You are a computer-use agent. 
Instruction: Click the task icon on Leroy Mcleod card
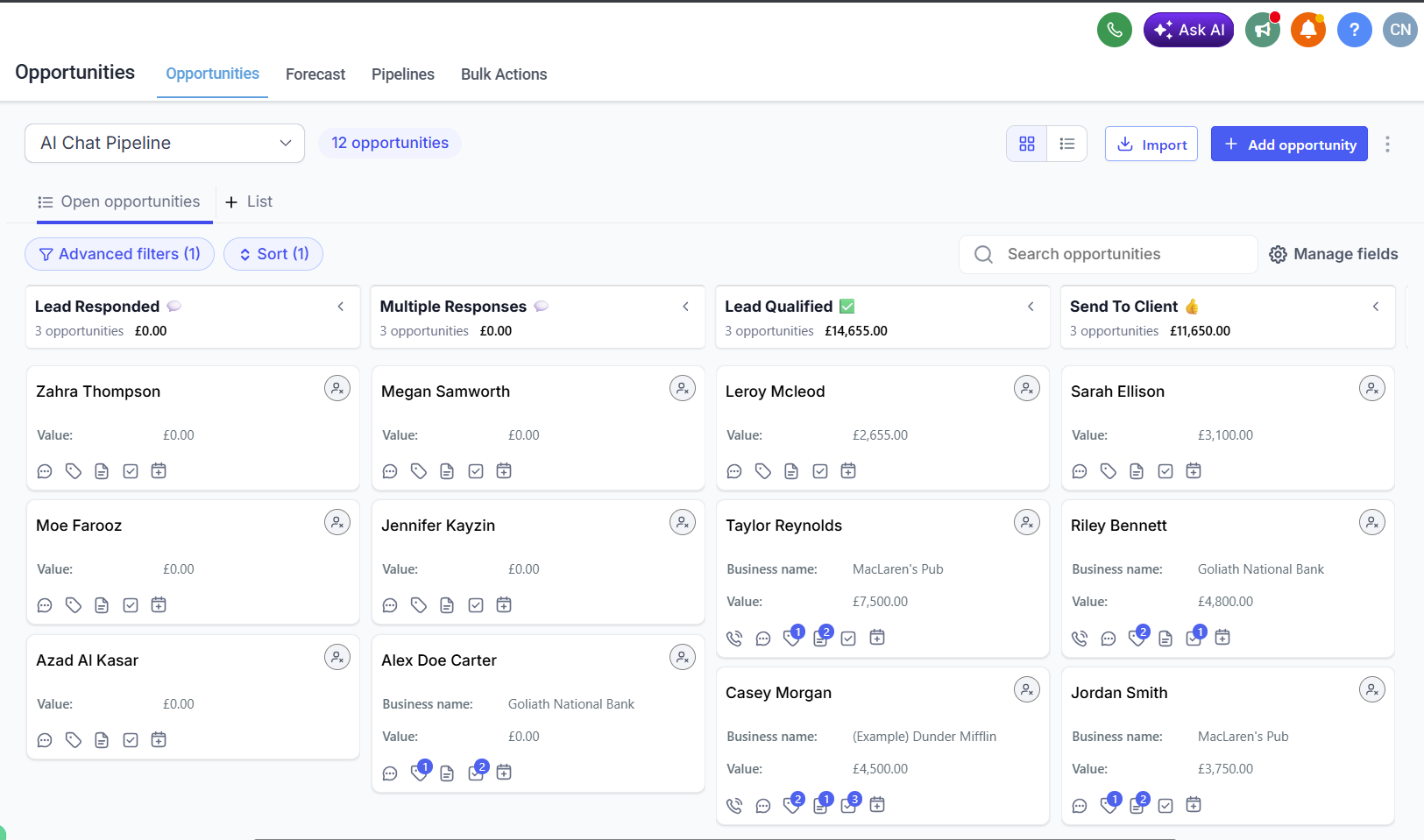[820, 471]
